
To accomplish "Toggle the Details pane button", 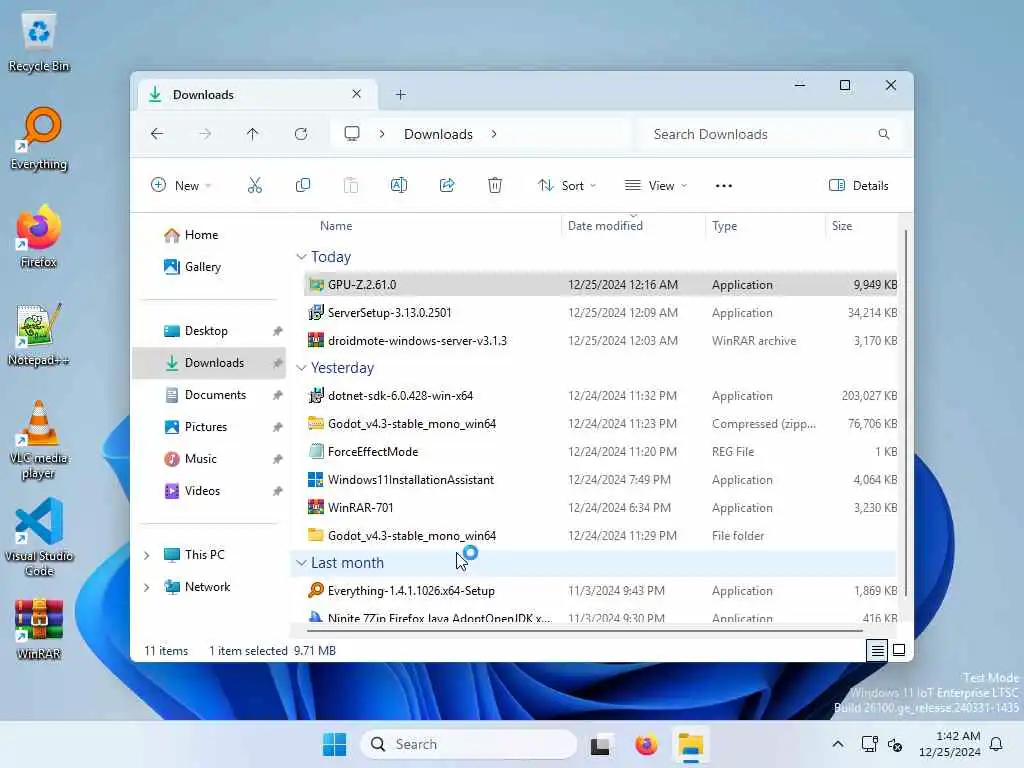I will pos(858,185).
